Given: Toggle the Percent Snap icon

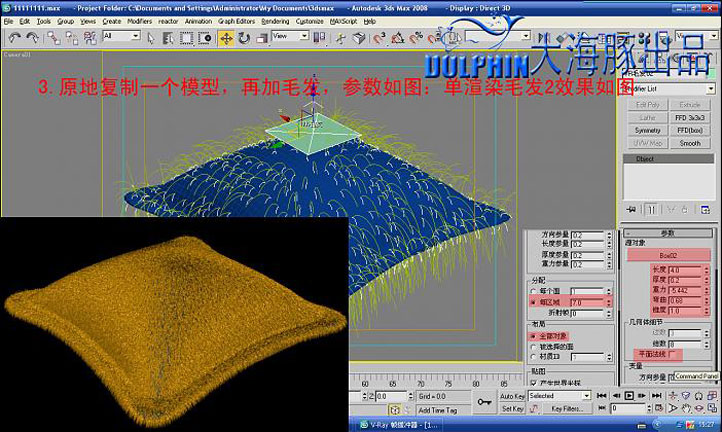Looking at the screenshot, I should tap(416, 38).
